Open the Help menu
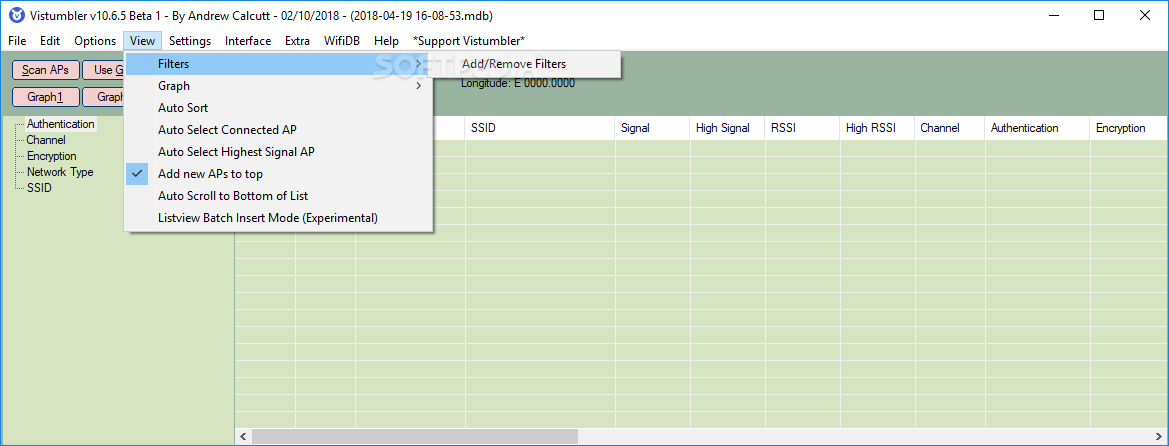 tap(386, 41)
